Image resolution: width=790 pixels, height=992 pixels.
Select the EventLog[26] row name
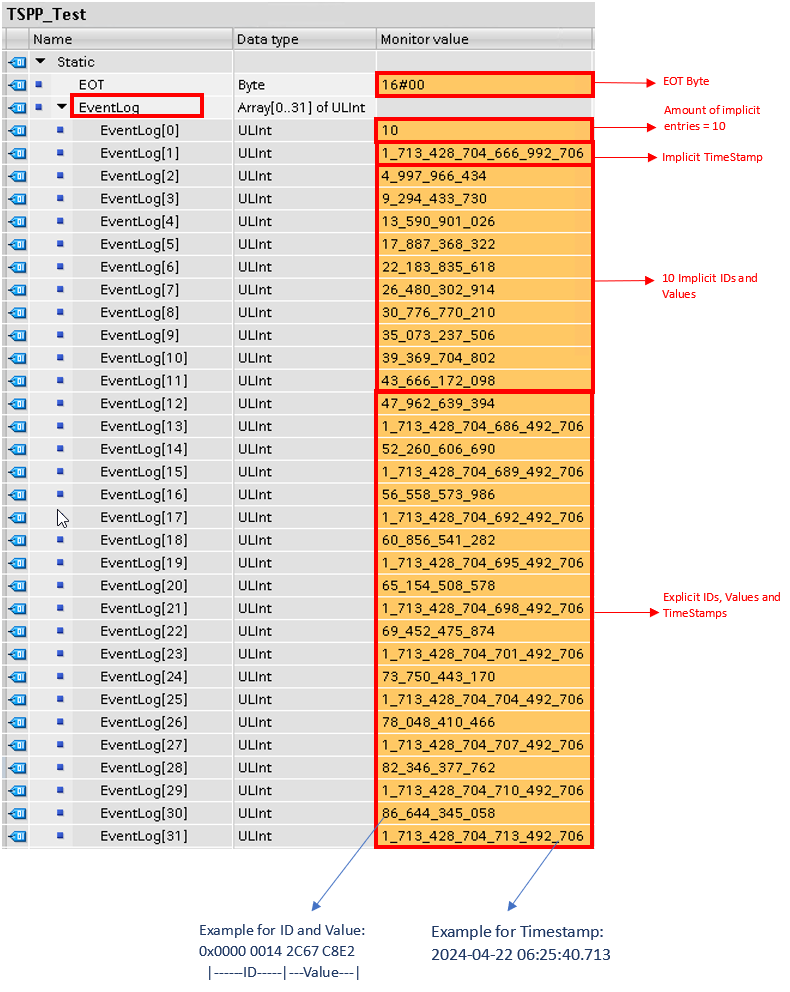[x=144, y=722]
